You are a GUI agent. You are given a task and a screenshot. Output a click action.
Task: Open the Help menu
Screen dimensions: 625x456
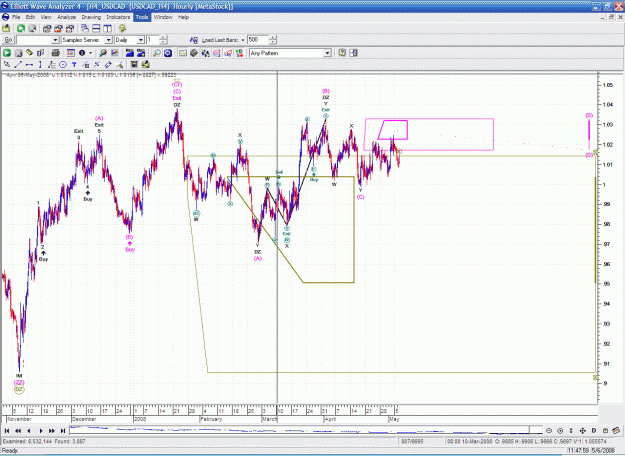click(183, 17)
